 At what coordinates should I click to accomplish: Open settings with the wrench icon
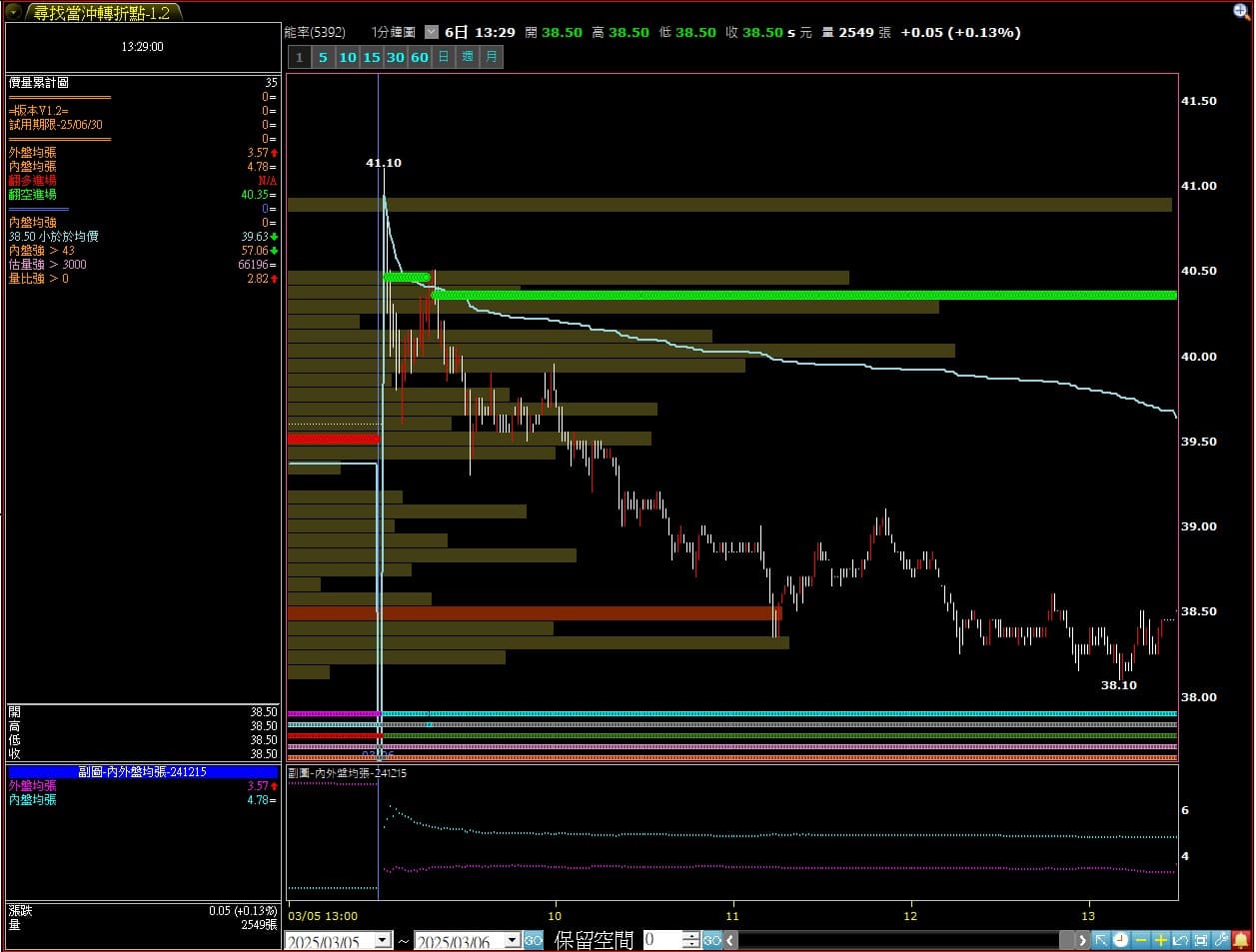pos(1220,940)
